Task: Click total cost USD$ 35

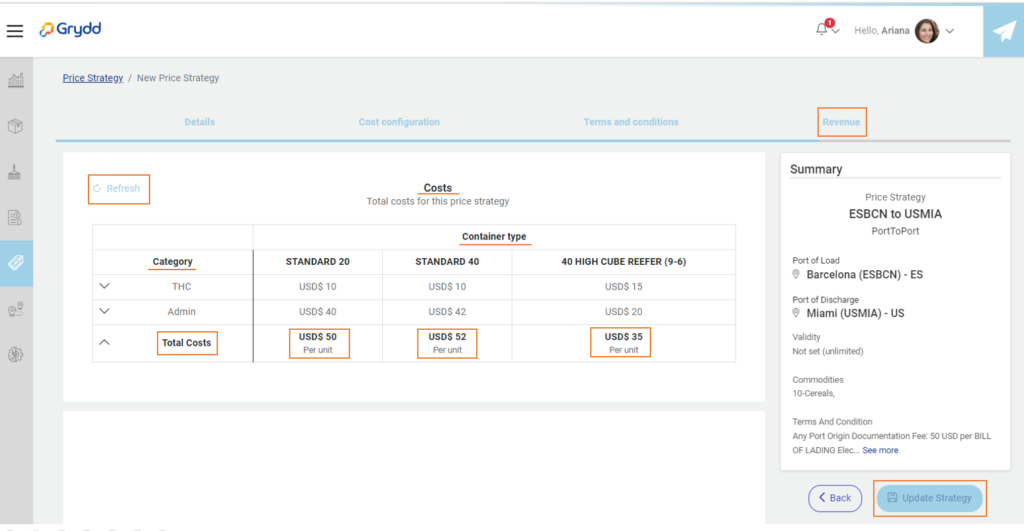Action: (624, 337)
